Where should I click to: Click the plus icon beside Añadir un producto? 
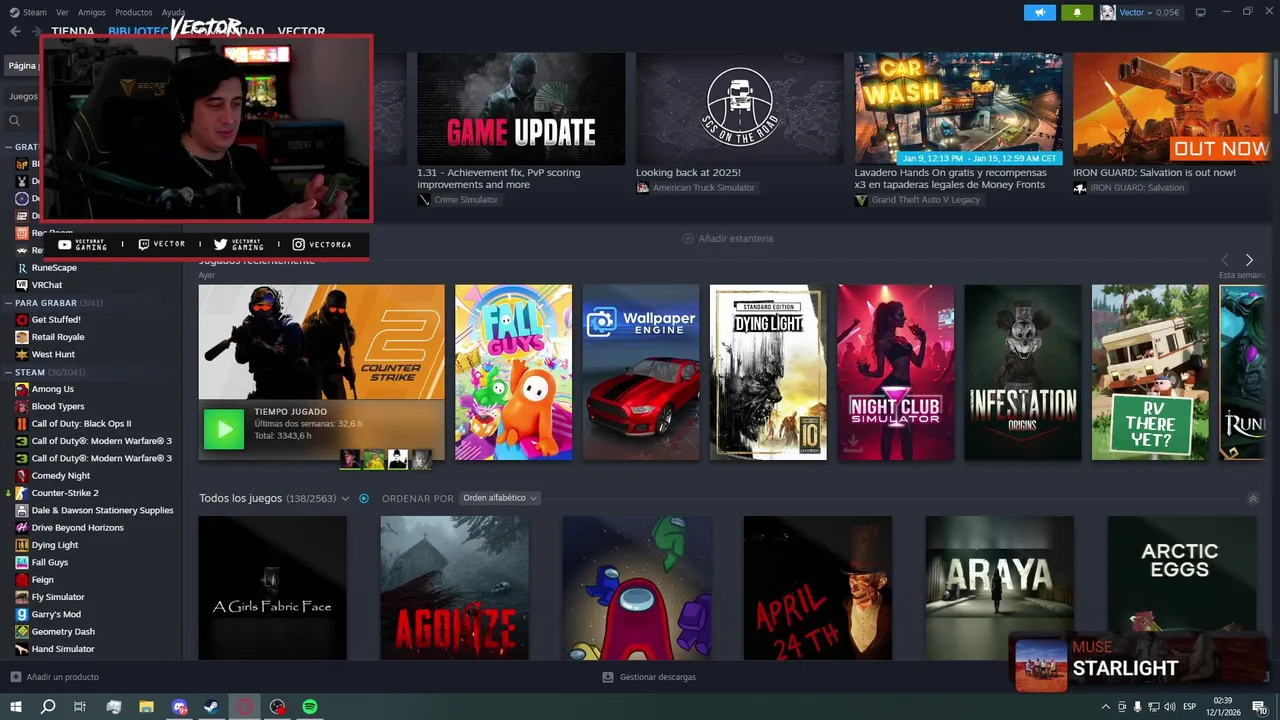coord(16,677)
